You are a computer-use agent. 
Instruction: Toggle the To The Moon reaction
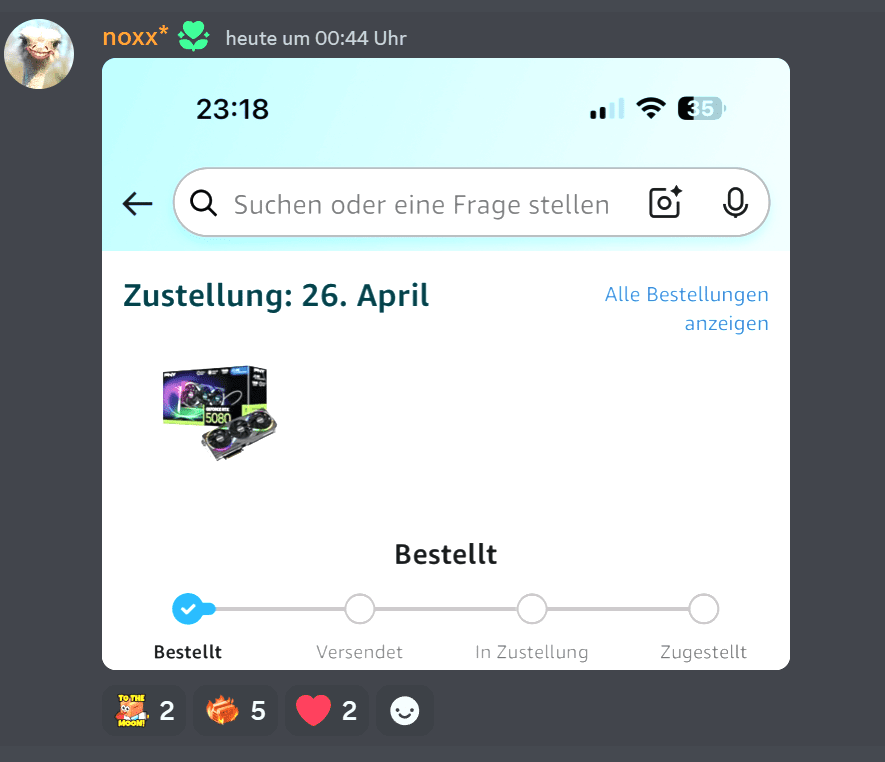[x=144, y=711]
